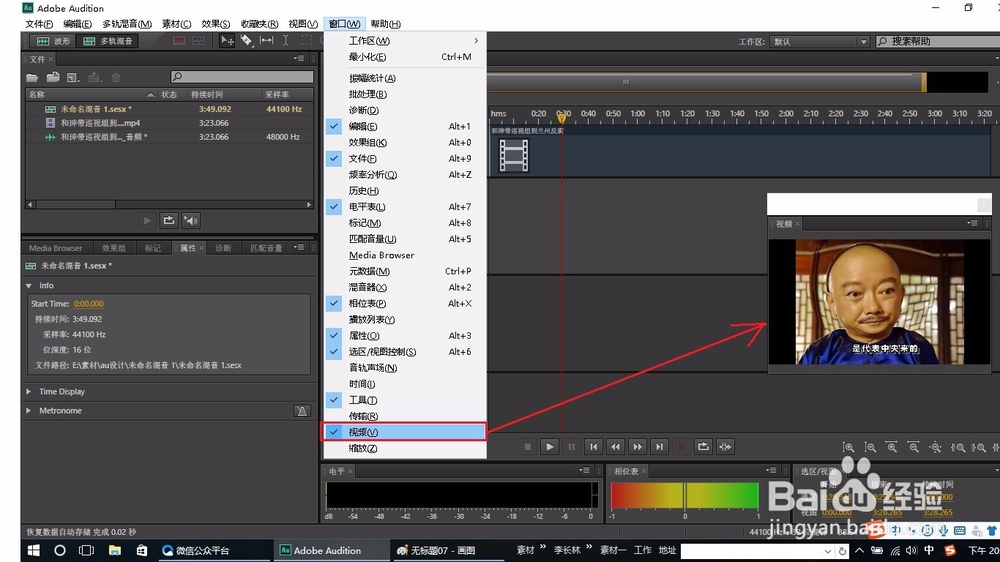Click the transport Stop button

pos(527,447)
